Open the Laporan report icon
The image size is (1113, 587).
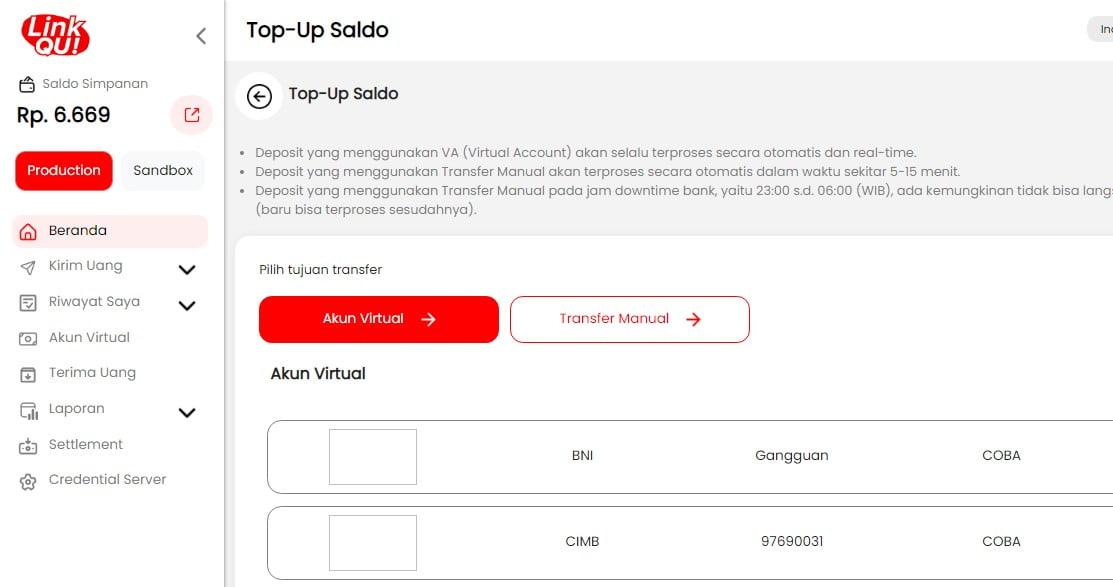[x=30, y=408]
